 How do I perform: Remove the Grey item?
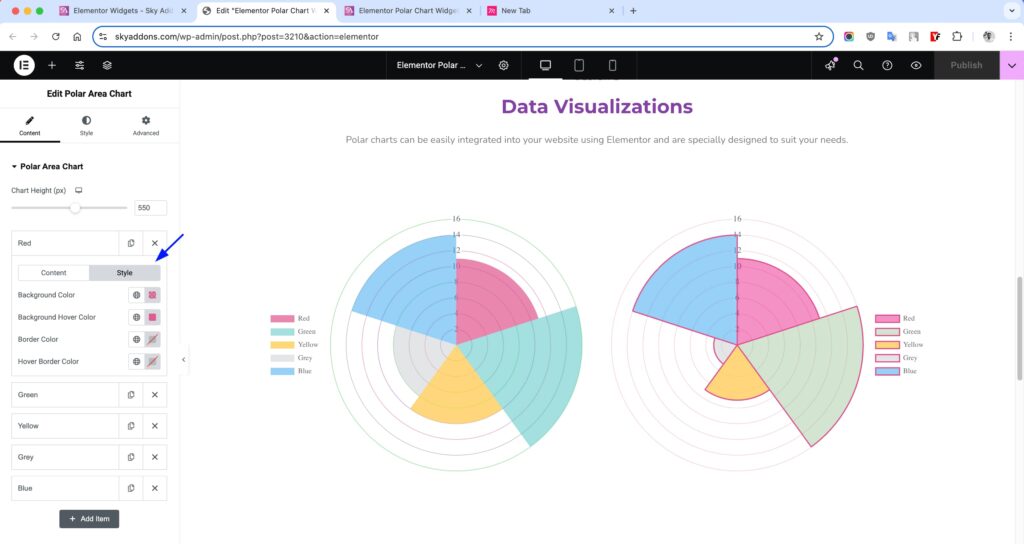155,457
